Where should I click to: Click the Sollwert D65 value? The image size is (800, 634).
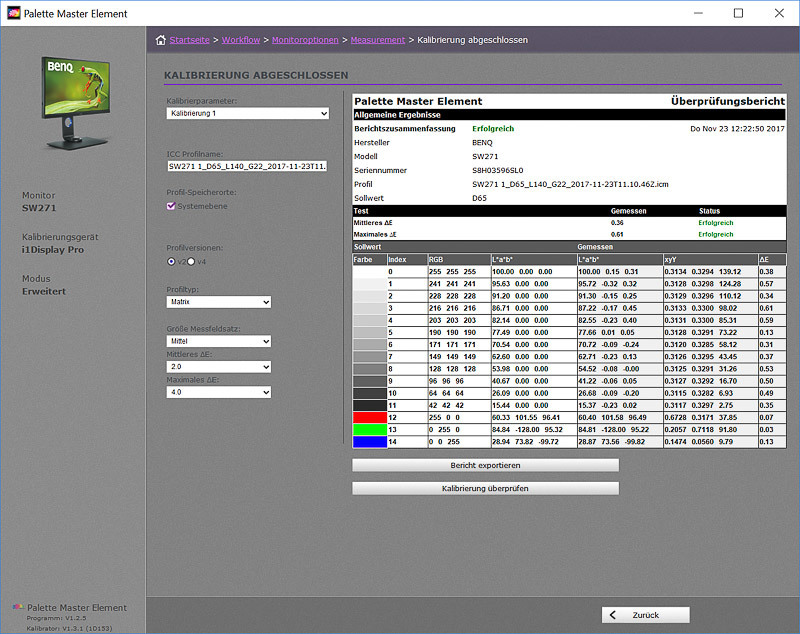(479, 198)
